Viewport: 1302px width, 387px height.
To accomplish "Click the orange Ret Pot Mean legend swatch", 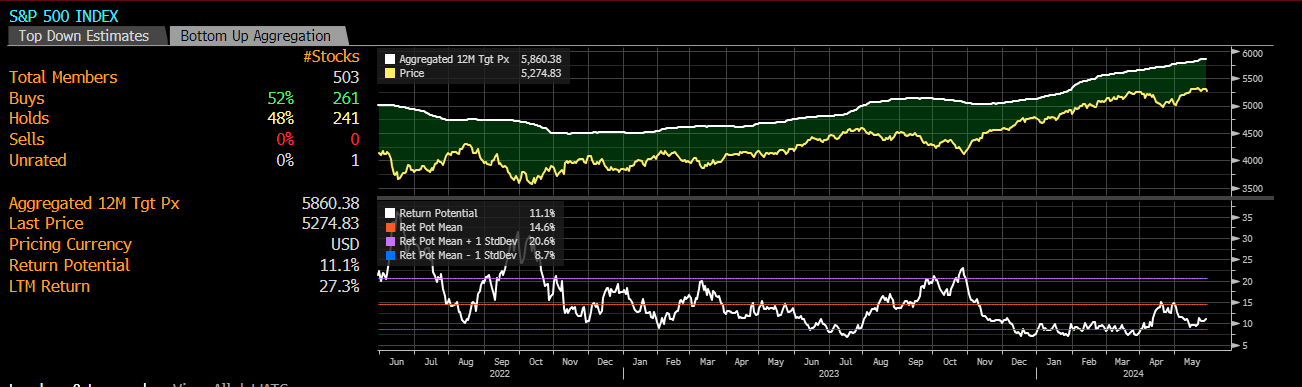I will point(390,227).
